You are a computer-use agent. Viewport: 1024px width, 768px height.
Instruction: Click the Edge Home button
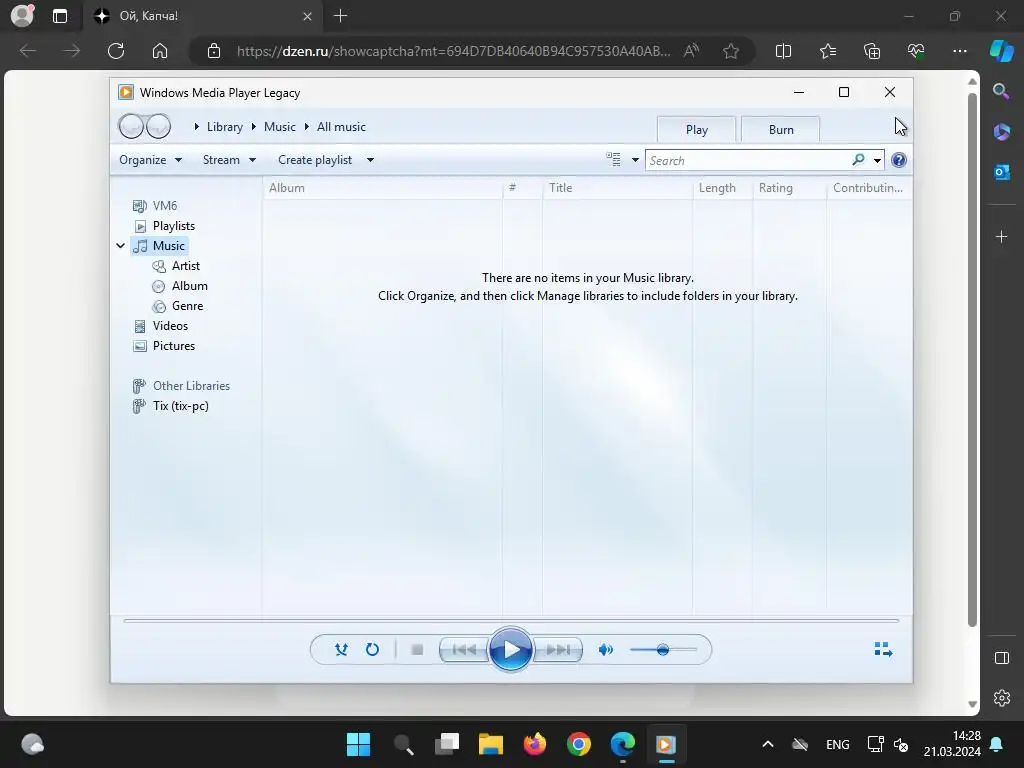point(160,51)
